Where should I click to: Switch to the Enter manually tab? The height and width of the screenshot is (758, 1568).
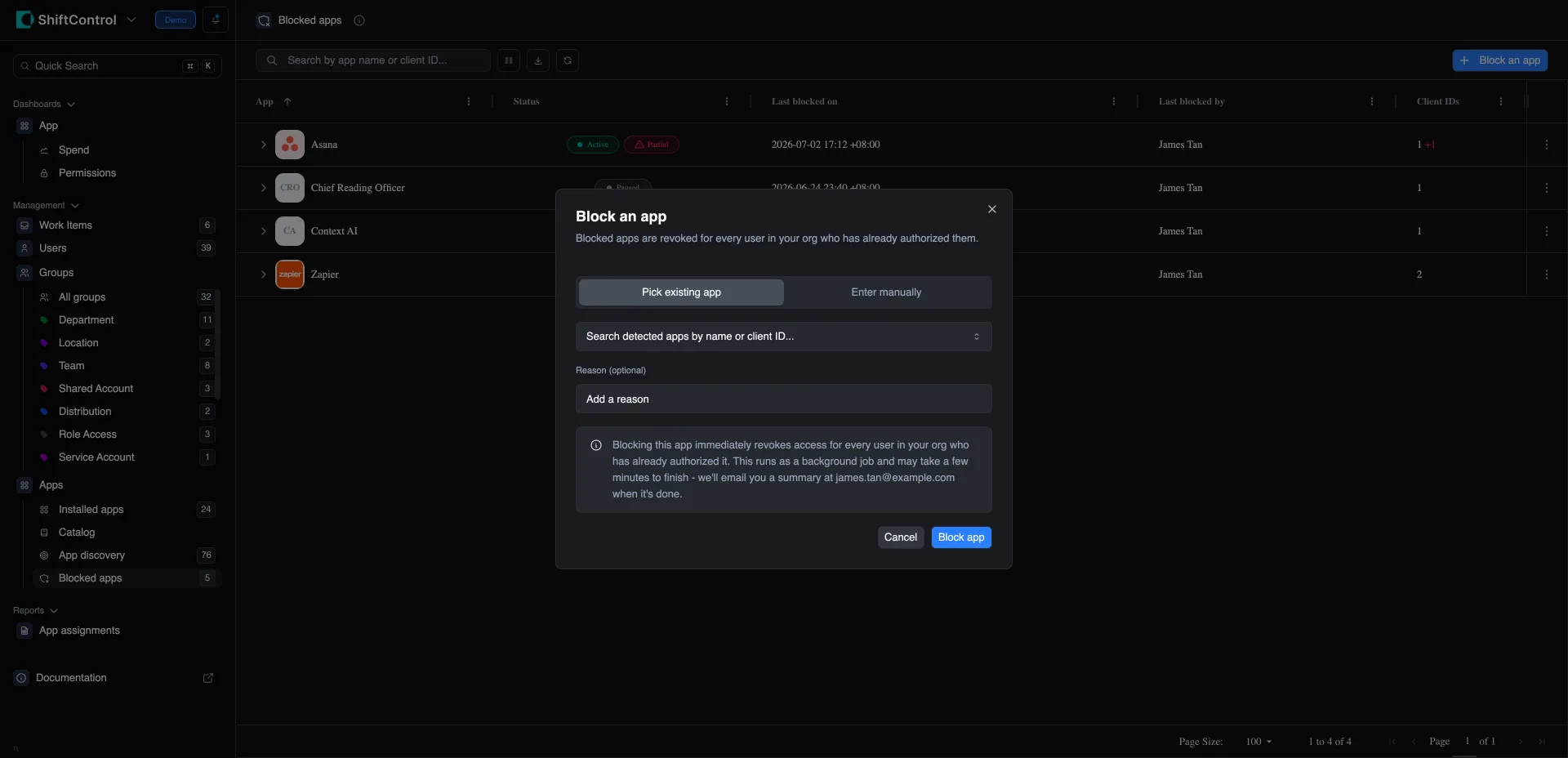(x=886, y=292)
